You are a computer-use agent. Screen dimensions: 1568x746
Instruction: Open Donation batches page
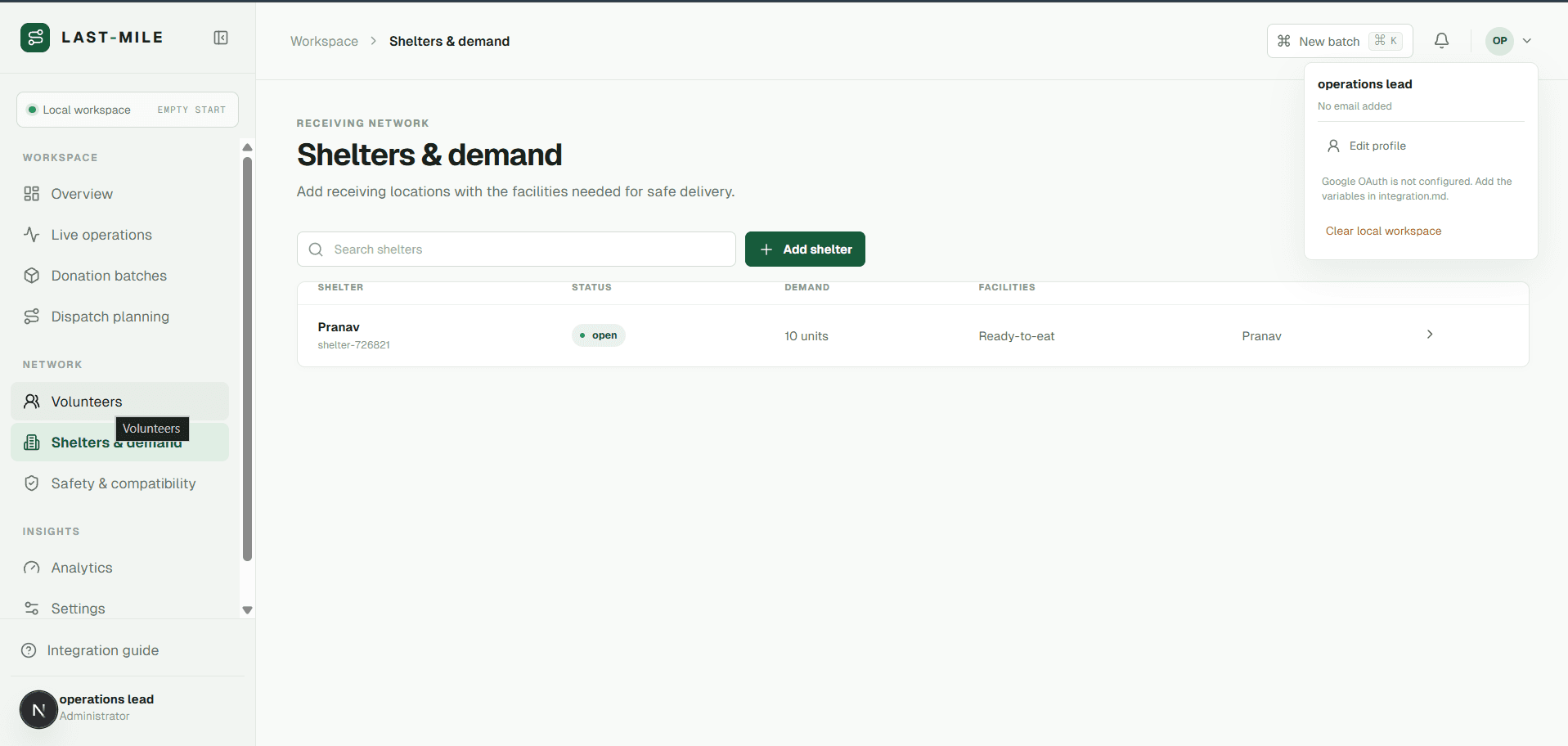(x=119, y=276)
